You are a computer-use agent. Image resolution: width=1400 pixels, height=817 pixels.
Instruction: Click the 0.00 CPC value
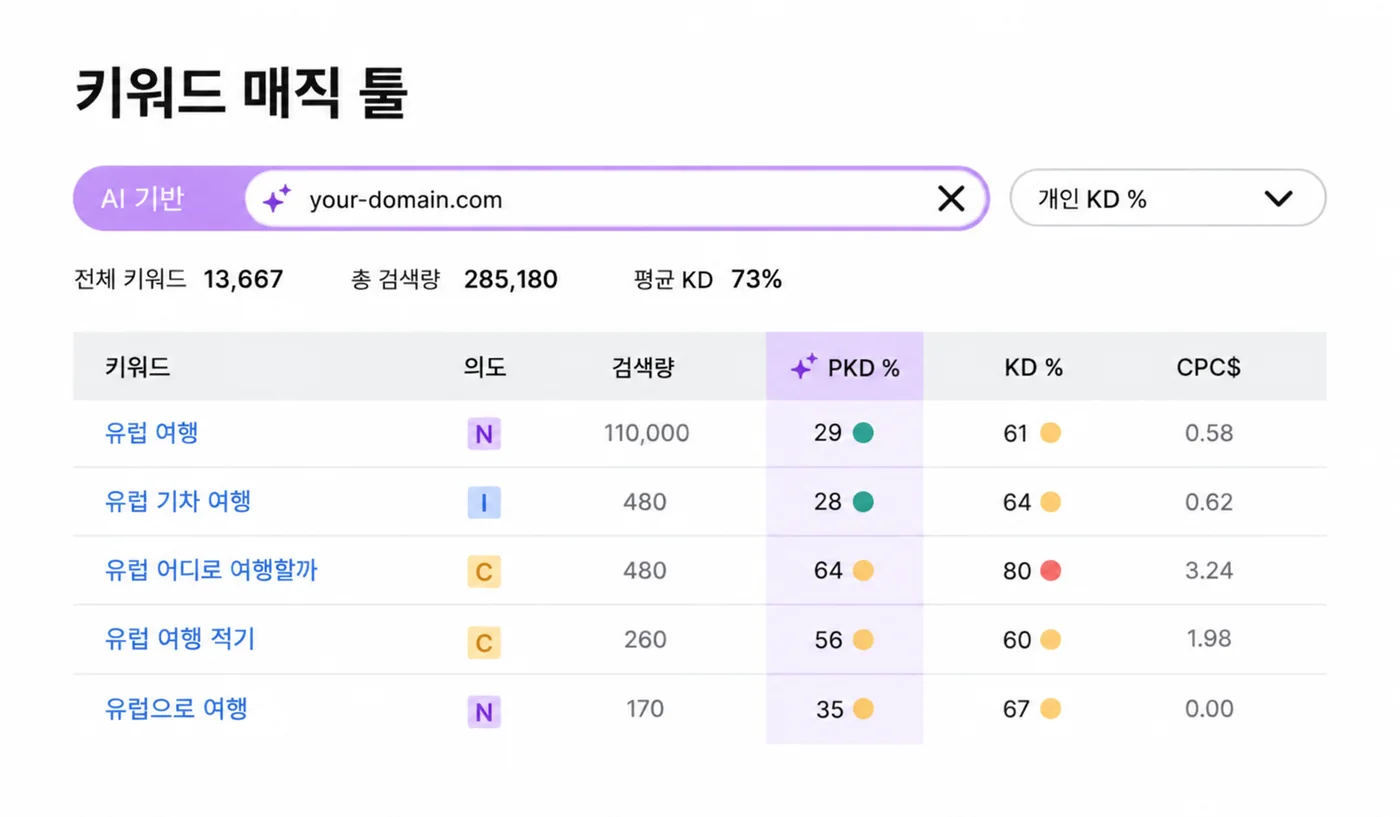click(x=1209, y=709)
